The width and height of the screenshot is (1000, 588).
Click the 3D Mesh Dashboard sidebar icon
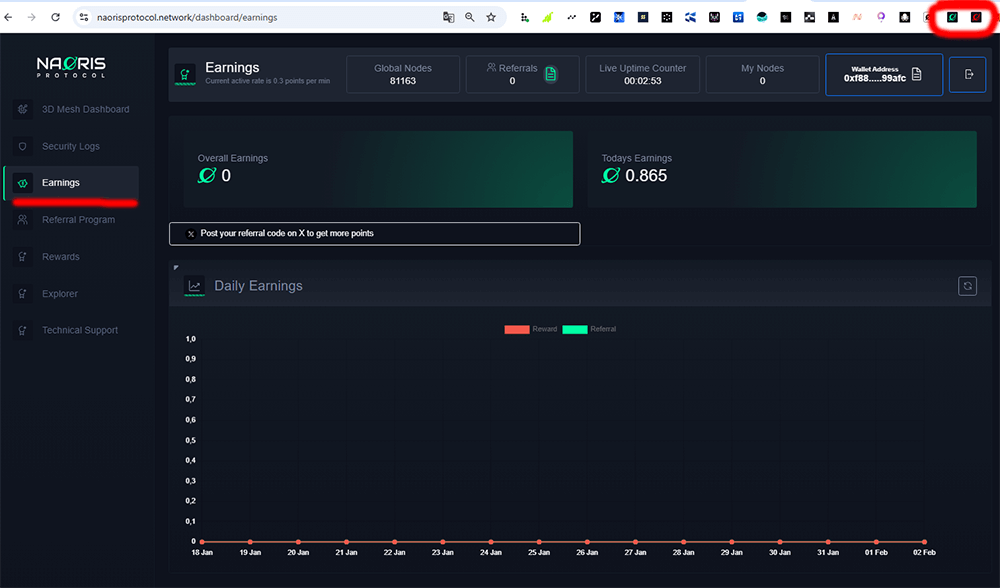(x=22, y=109)
